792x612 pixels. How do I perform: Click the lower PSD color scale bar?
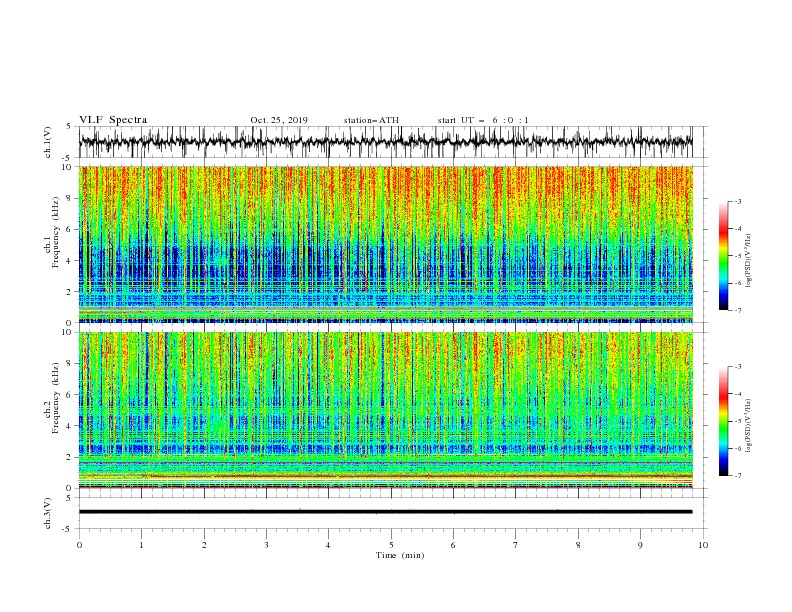723,421
